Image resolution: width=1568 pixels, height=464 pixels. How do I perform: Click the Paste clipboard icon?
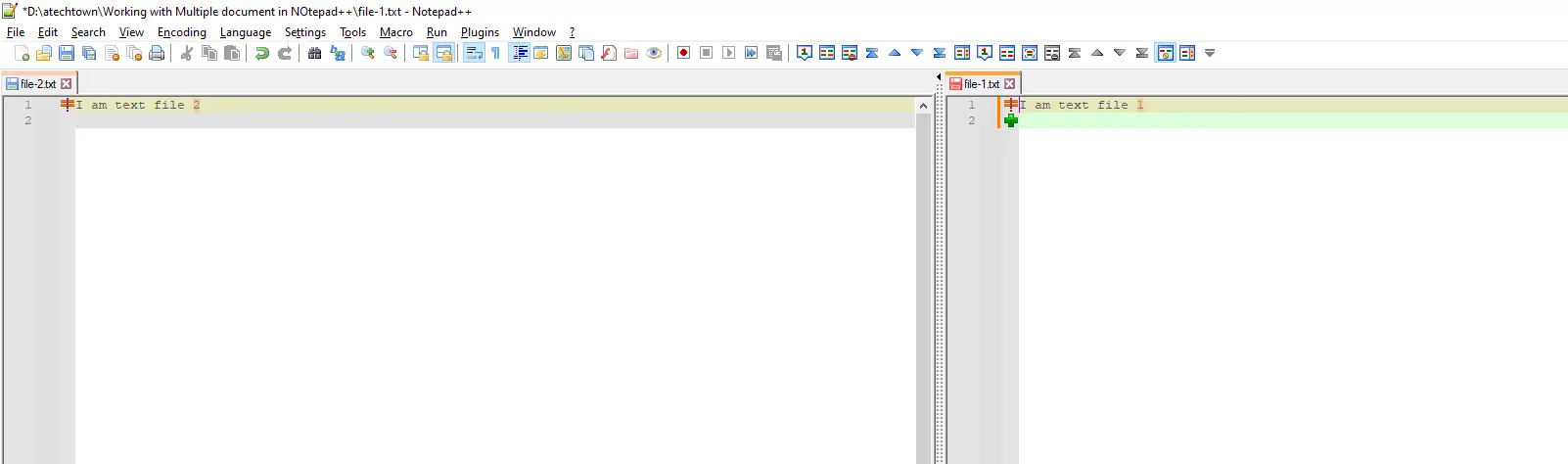pyautogui.click(x=232, y=53)
